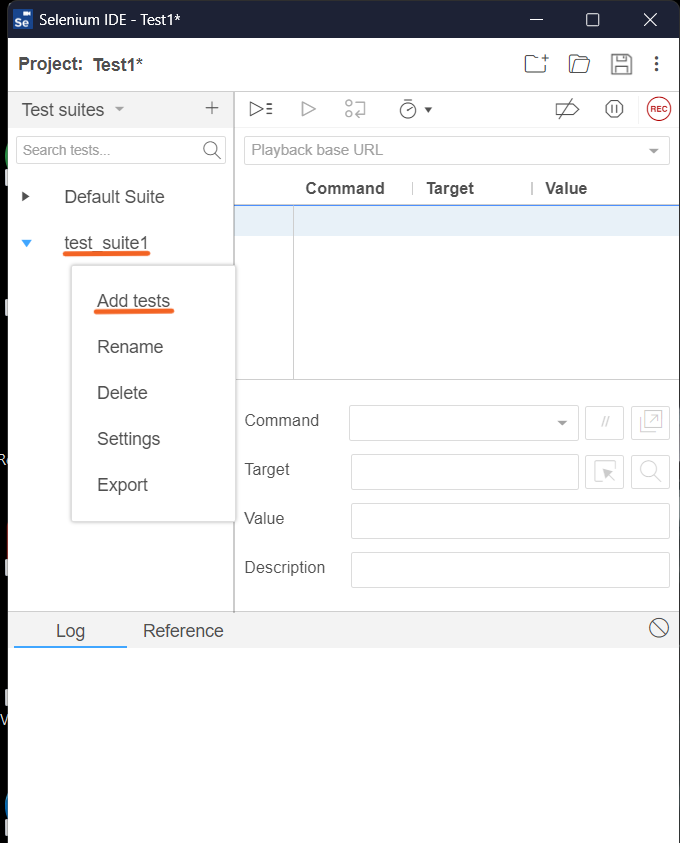Viewport: 680px width, 843px height.
Task: Create a new project icon
Action: tap(537, 64)
